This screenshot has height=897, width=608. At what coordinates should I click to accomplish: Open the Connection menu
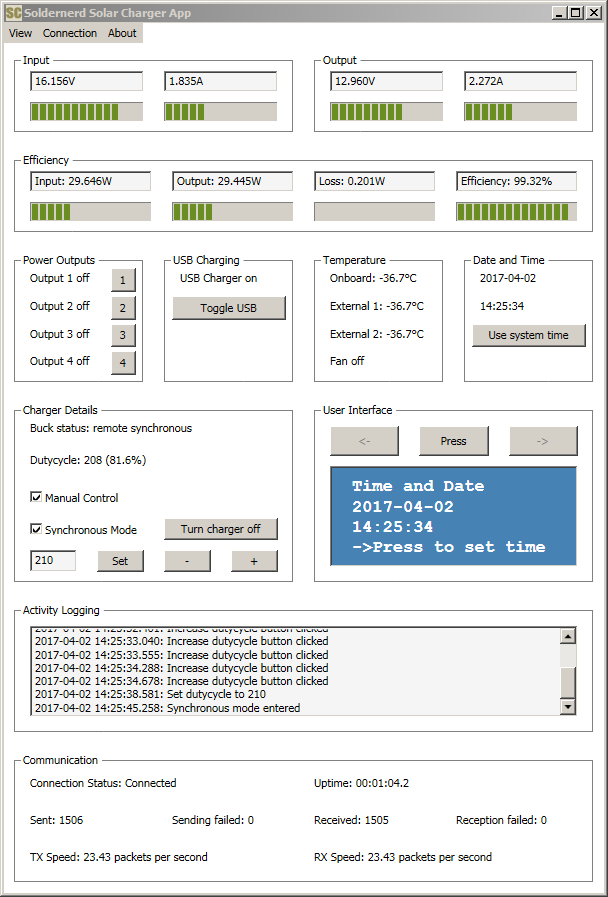click(x=70, y=33)
